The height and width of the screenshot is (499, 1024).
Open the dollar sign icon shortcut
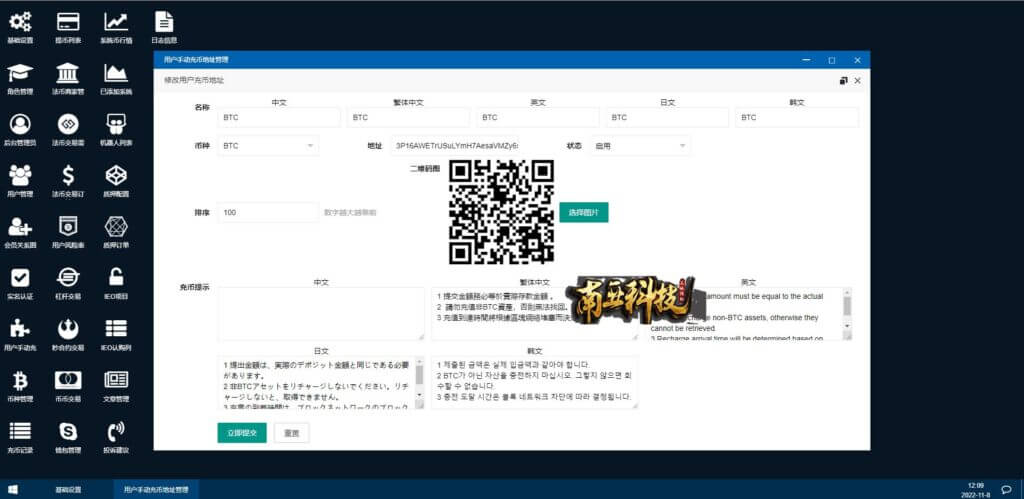[x=68, y=174]
